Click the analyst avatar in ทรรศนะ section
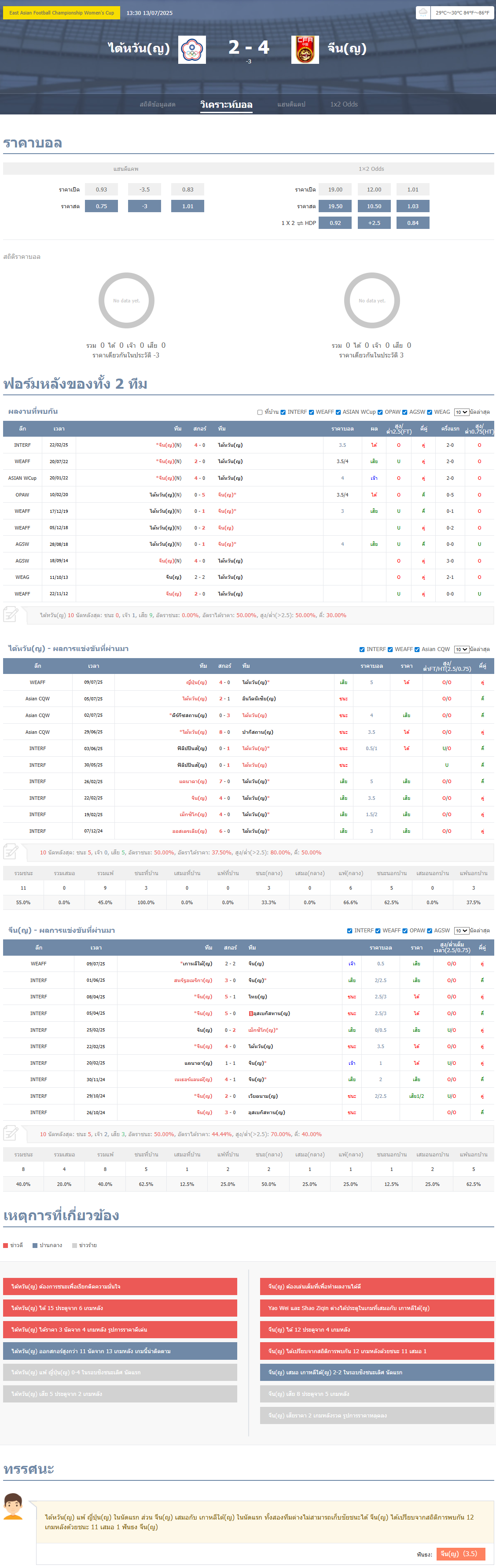496x1568 pixels. coord(13,1507)
